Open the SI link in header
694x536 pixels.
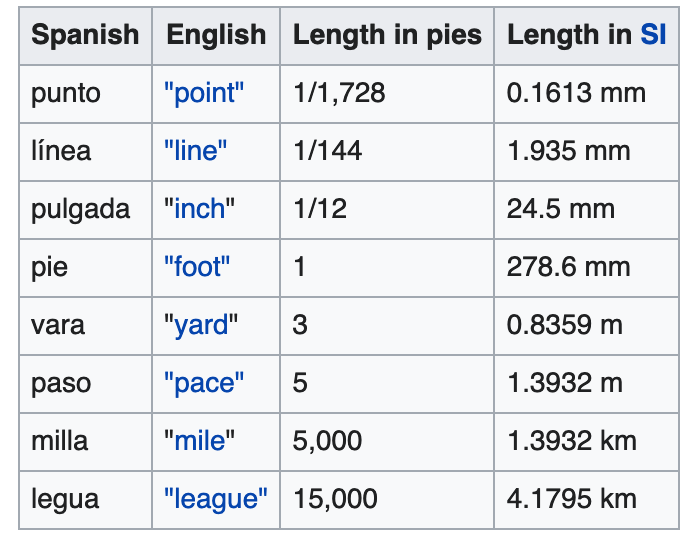[x=653, y=35]
